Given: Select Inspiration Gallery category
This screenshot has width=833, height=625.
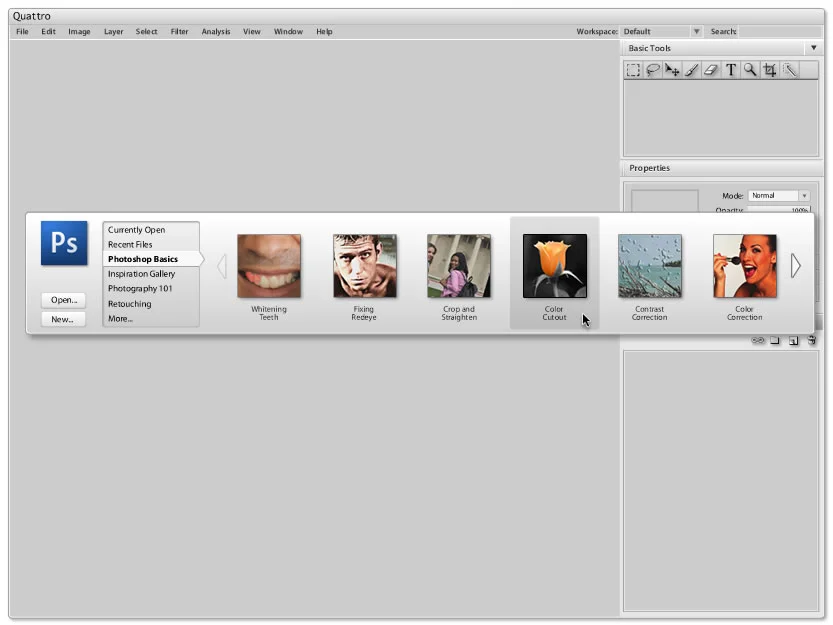Looking at the screenshot, I should coord(151,274).
